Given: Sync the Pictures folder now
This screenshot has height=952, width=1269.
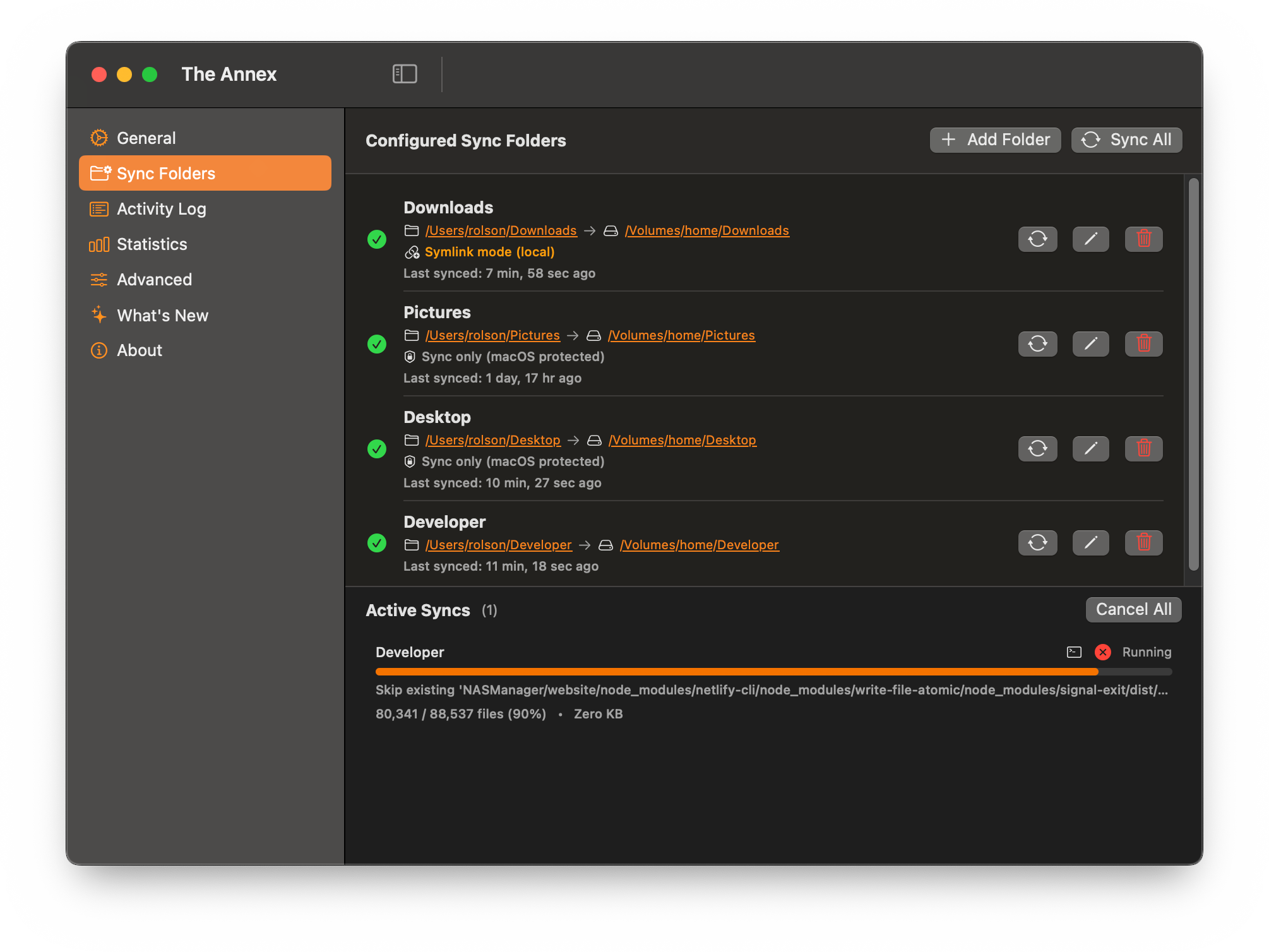Looking at the screenshot, I should point(1037,344).
